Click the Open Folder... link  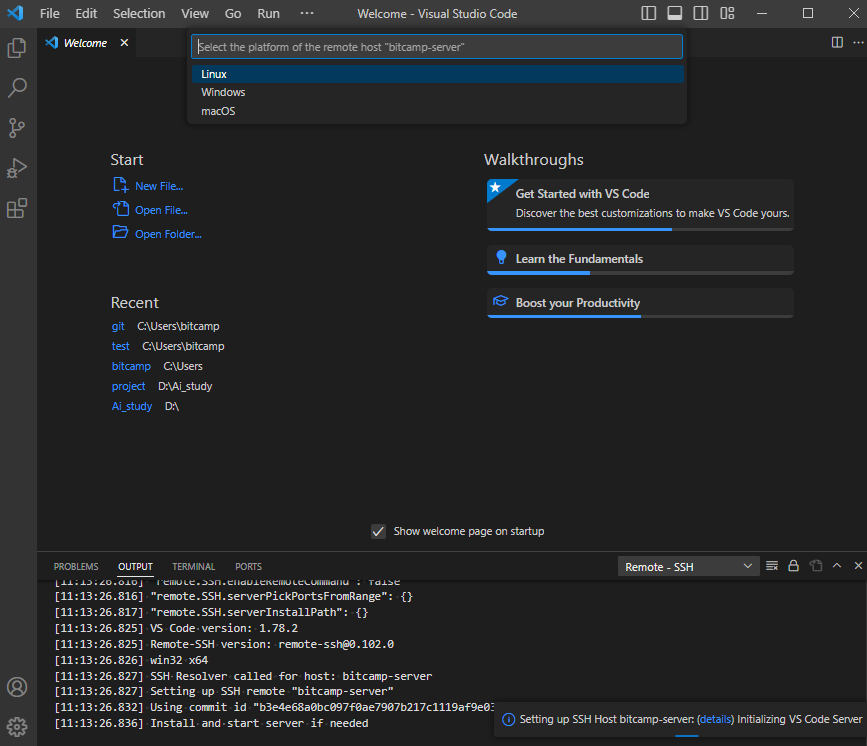(x=168, y=234)
